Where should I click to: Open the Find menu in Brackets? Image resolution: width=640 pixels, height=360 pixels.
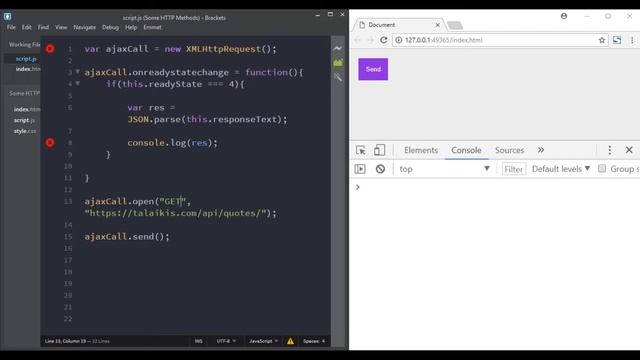click(x=43, y=27)
